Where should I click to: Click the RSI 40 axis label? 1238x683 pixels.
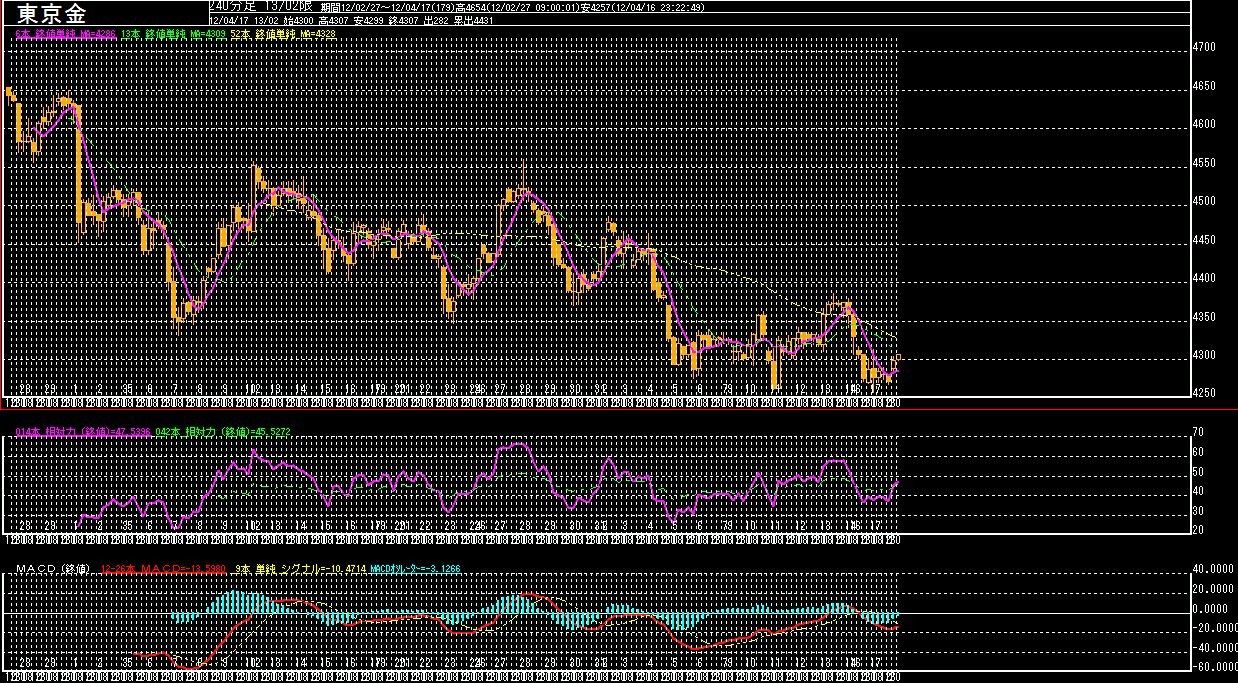click(x=1198, y=491)
